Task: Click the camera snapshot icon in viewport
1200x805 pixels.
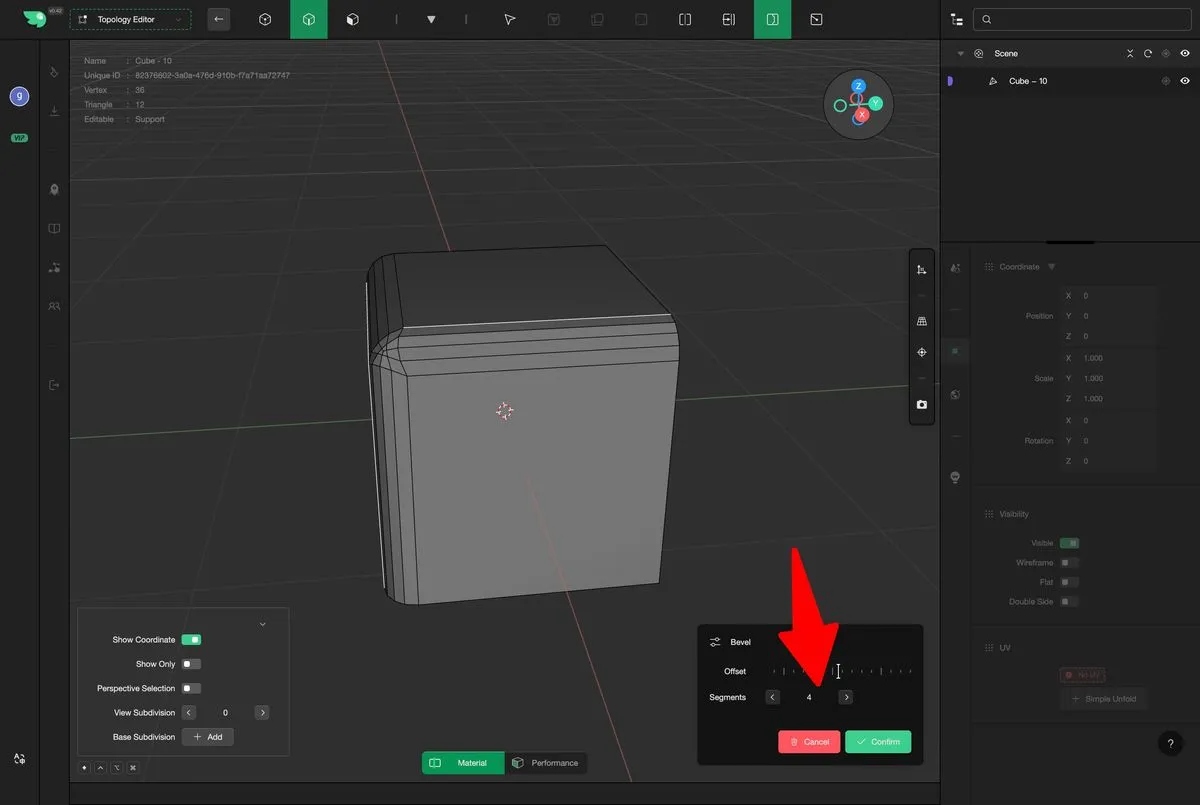Action: pyautogui.click(x=921, y=405)
